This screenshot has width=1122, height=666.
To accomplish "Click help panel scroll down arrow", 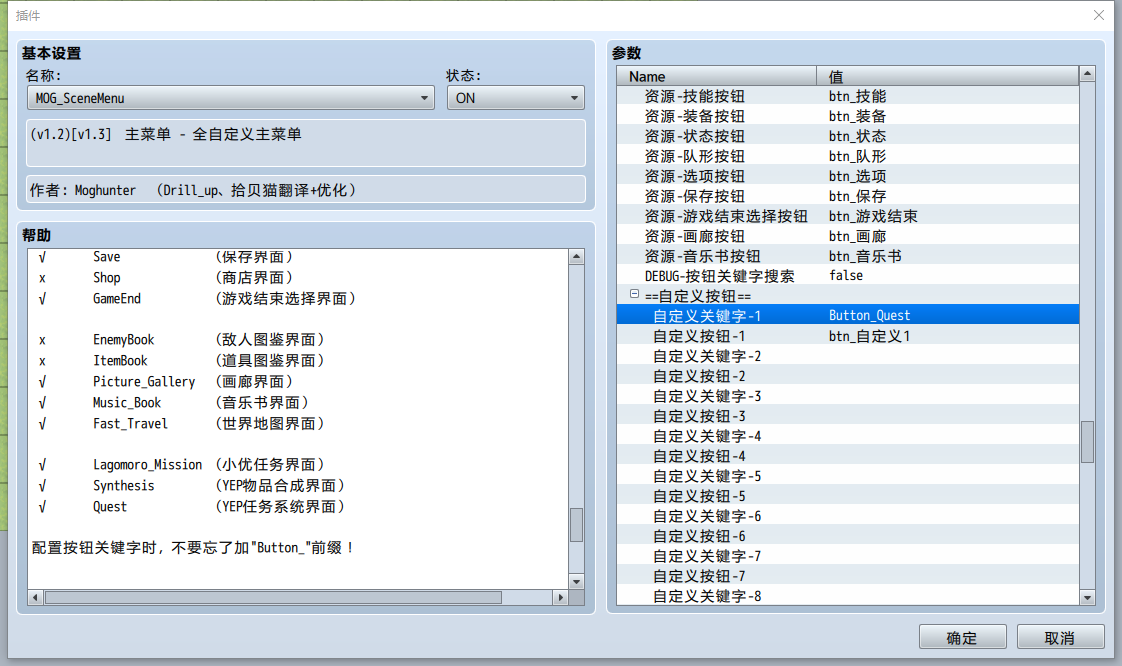I will 577,581.
